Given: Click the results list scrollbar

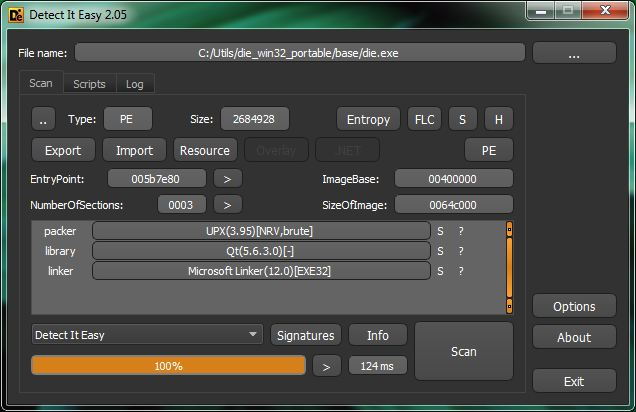Looking at the screenshot, I should point(509,268).
